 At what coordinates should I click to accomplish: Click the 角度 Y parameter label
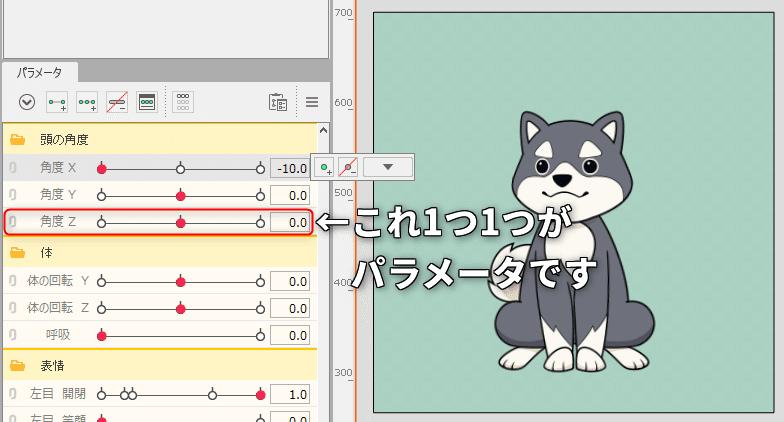pos(58,194)
